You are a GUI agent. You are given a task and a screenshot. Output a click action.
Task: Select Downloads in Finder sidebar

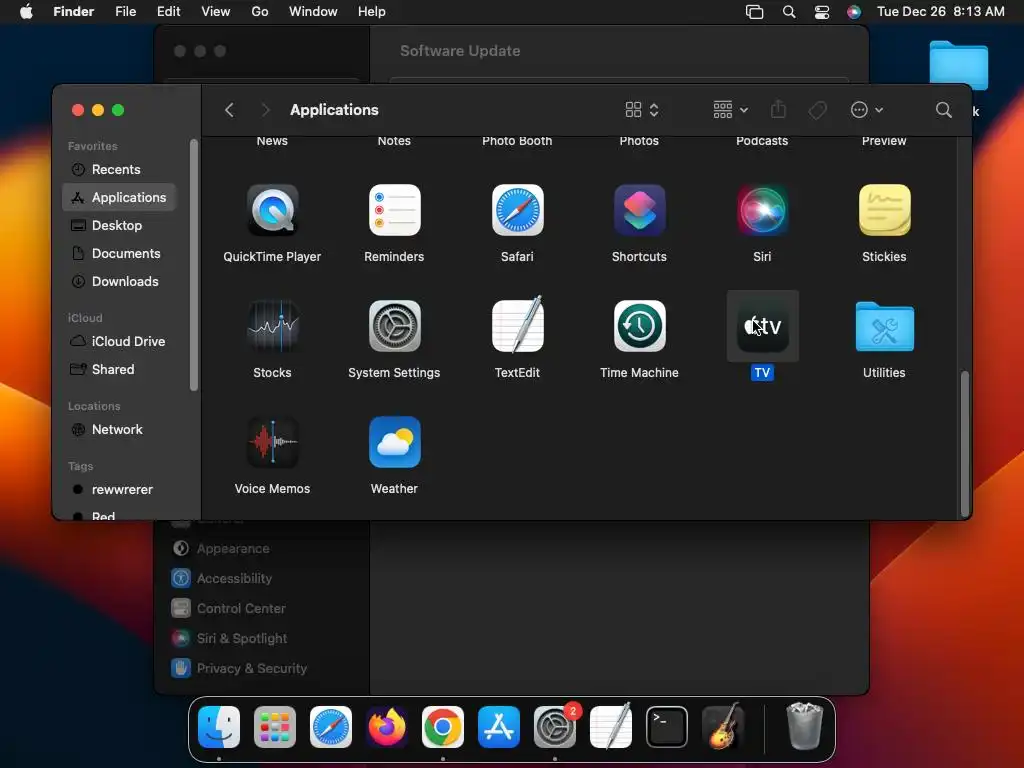pos(120,281)
